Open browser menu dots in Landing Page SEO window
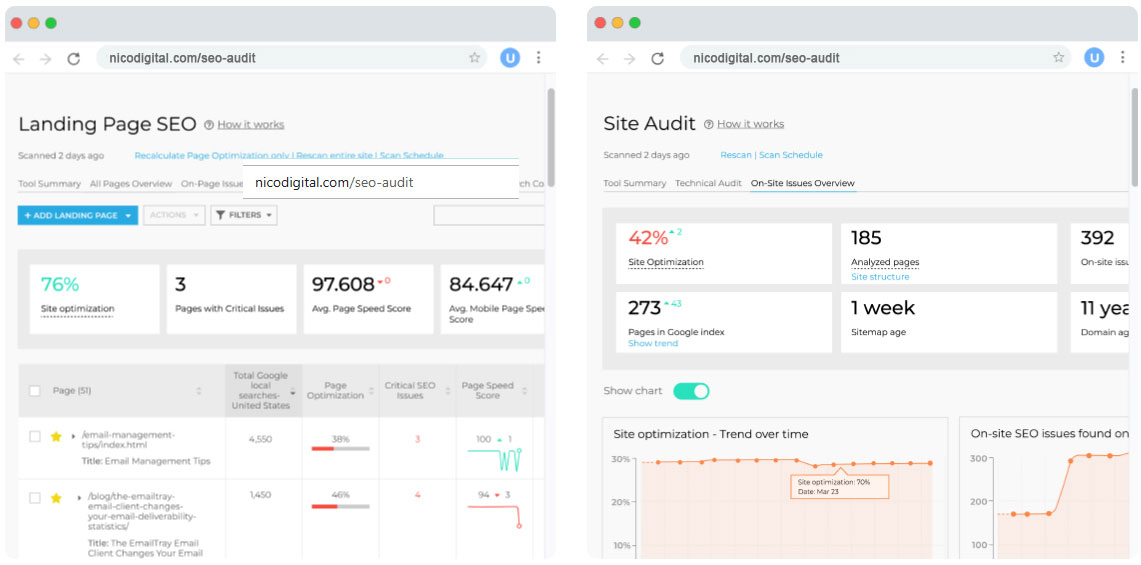 [538, 58]
